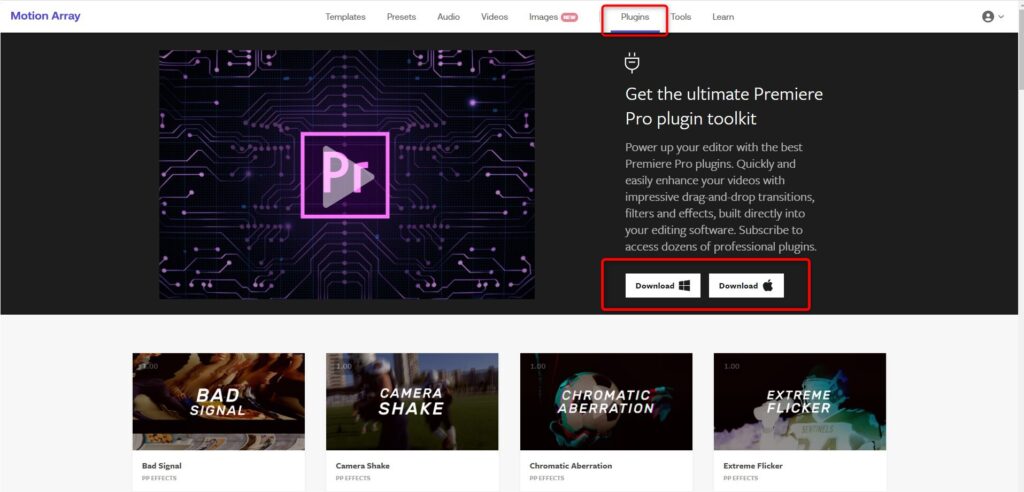Click the NEW badge beside Images
This screenshot has width=1024, height=492.
(569, 17)
